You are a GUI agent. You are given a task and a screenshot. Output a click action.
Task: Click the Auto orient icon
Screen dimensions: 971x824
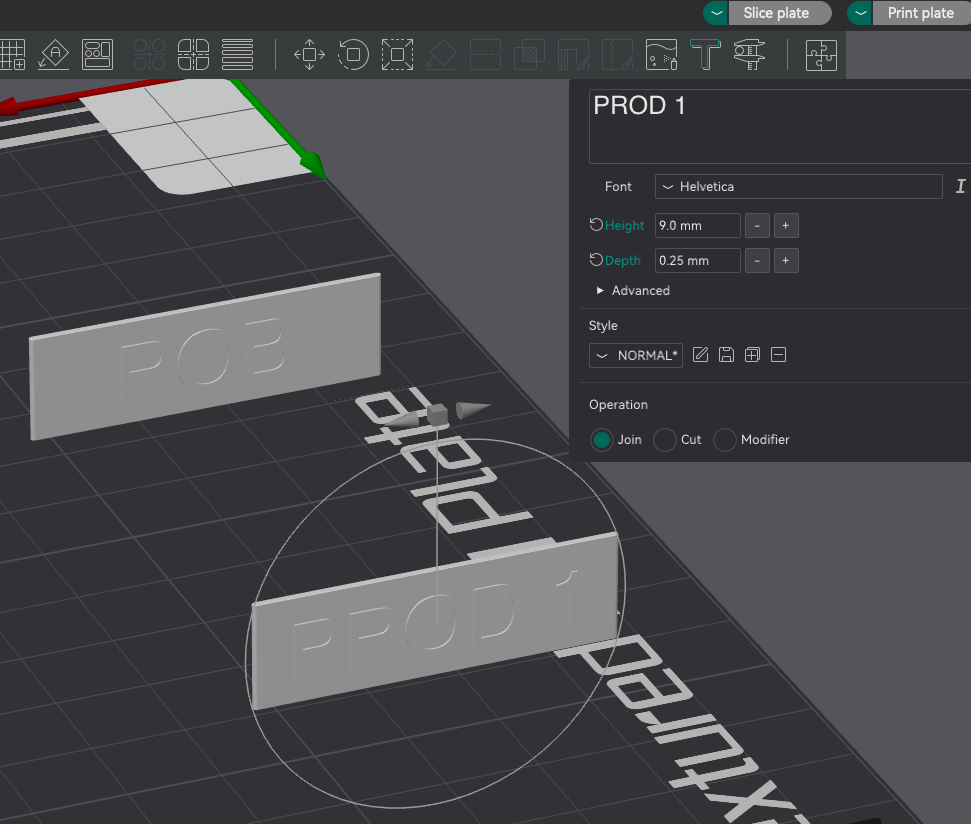tap(54, 54)
